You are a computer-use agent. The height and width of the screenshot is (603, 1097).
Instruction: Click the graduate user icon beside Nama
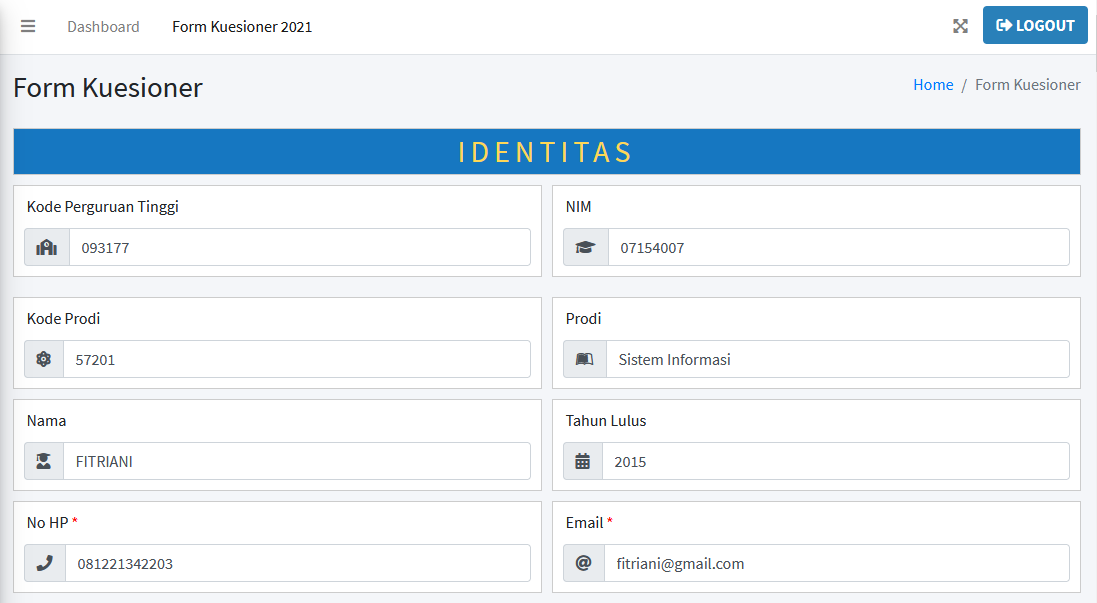(44, 462)
